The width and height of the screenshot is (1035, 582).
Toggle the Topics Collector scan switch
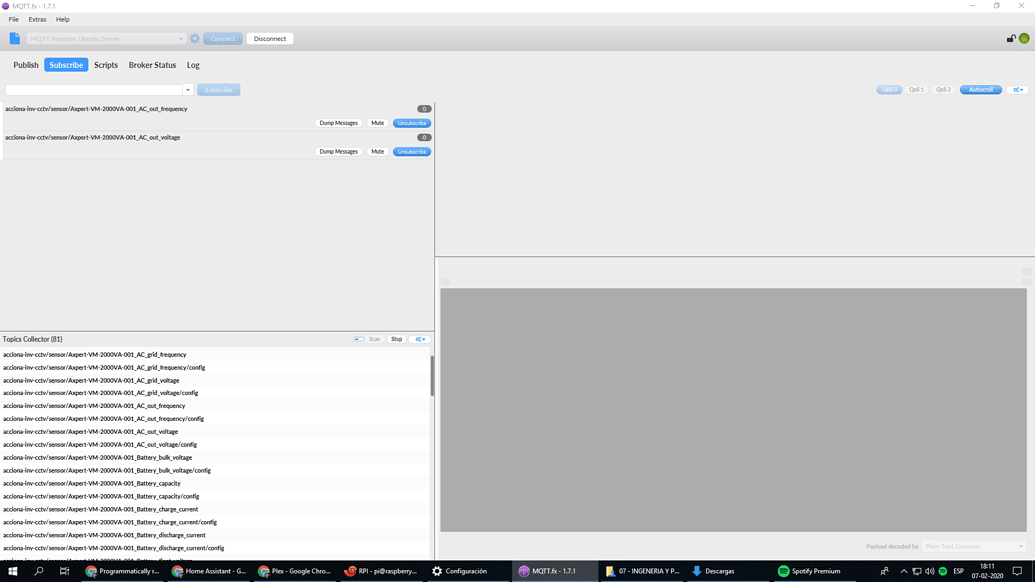[x=359, y=339]
